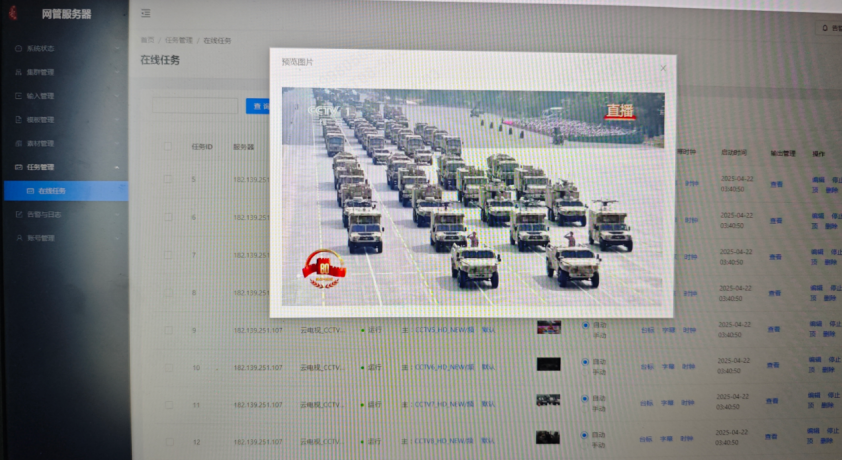842x460 pixels.
Task: Click the blue 查询 search button
Action: [x=257, y=105]
